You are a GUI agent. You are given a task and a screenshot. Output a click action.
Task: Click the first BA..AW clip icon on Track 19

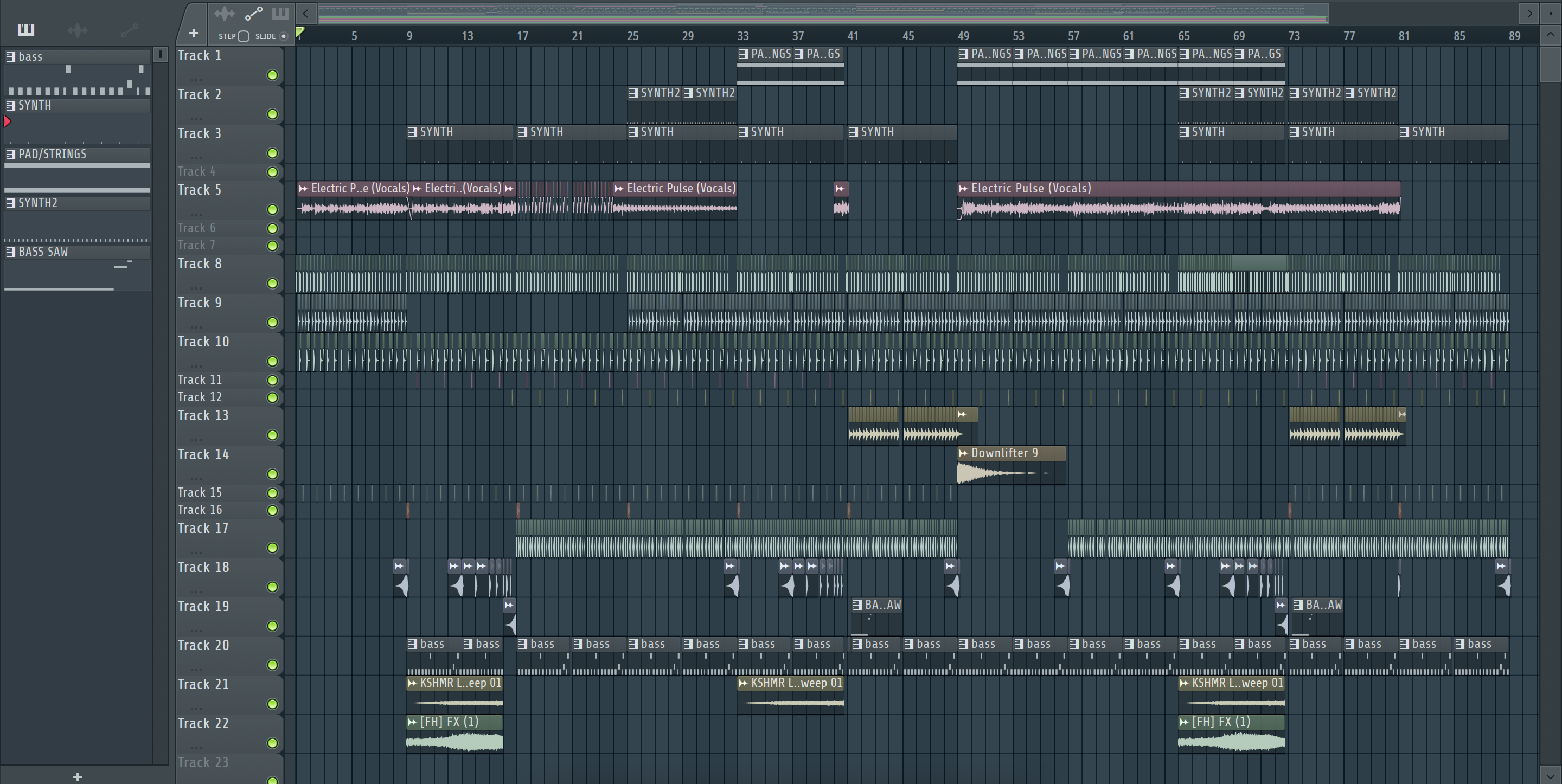tap(857, 605)
